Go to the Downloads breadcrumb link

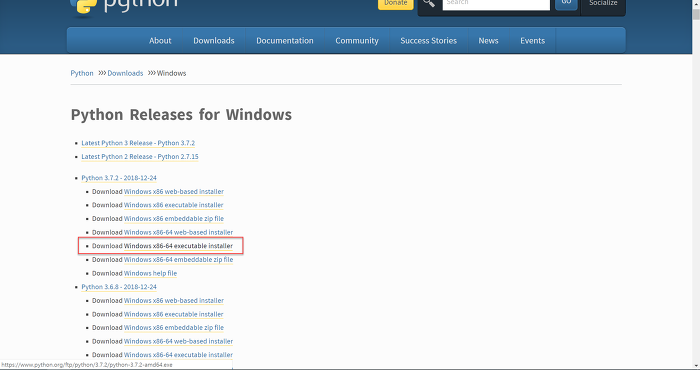125,73
